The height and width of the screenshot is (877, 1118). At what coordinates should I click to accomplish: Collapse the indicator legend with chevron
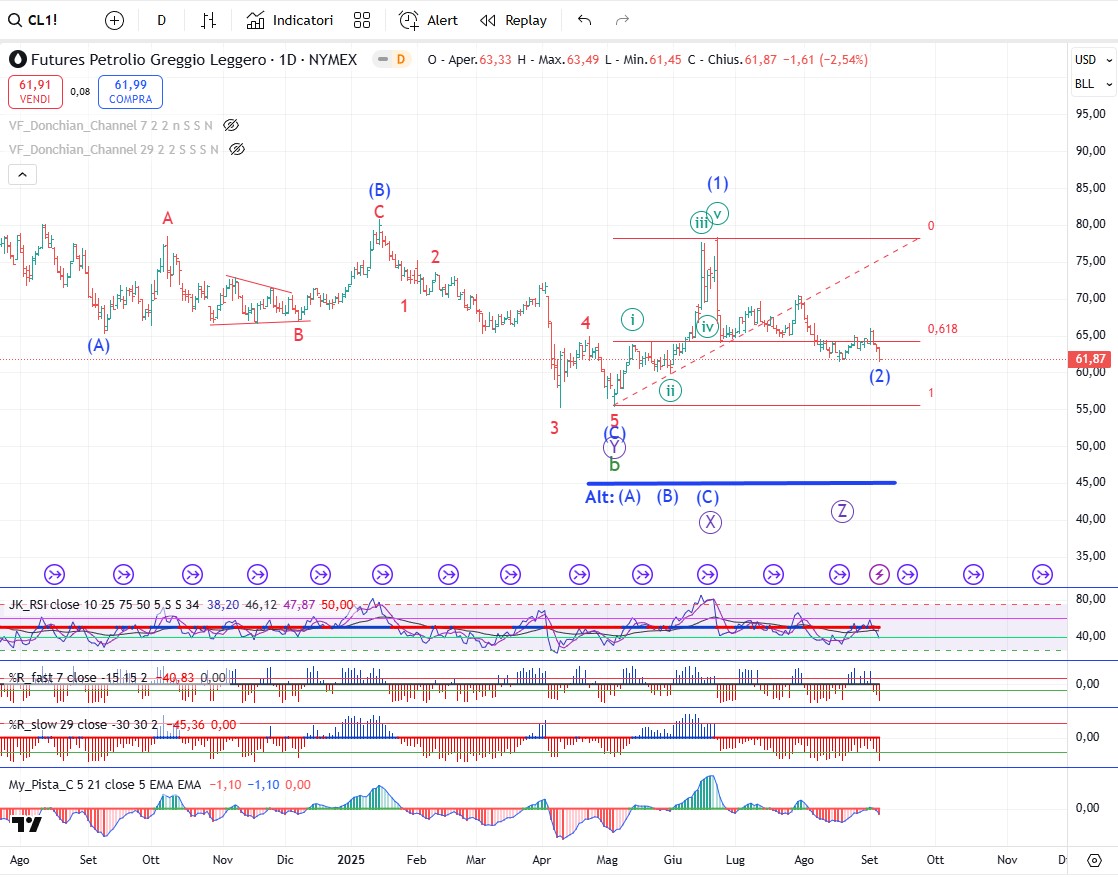[x=23, y=174]
